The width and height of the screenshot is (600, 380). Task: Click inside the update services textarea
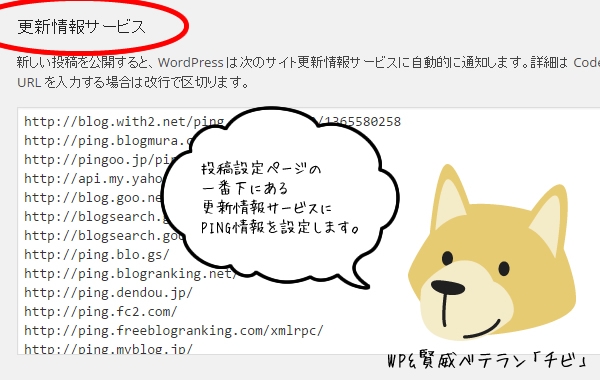(x=308, y=231)
